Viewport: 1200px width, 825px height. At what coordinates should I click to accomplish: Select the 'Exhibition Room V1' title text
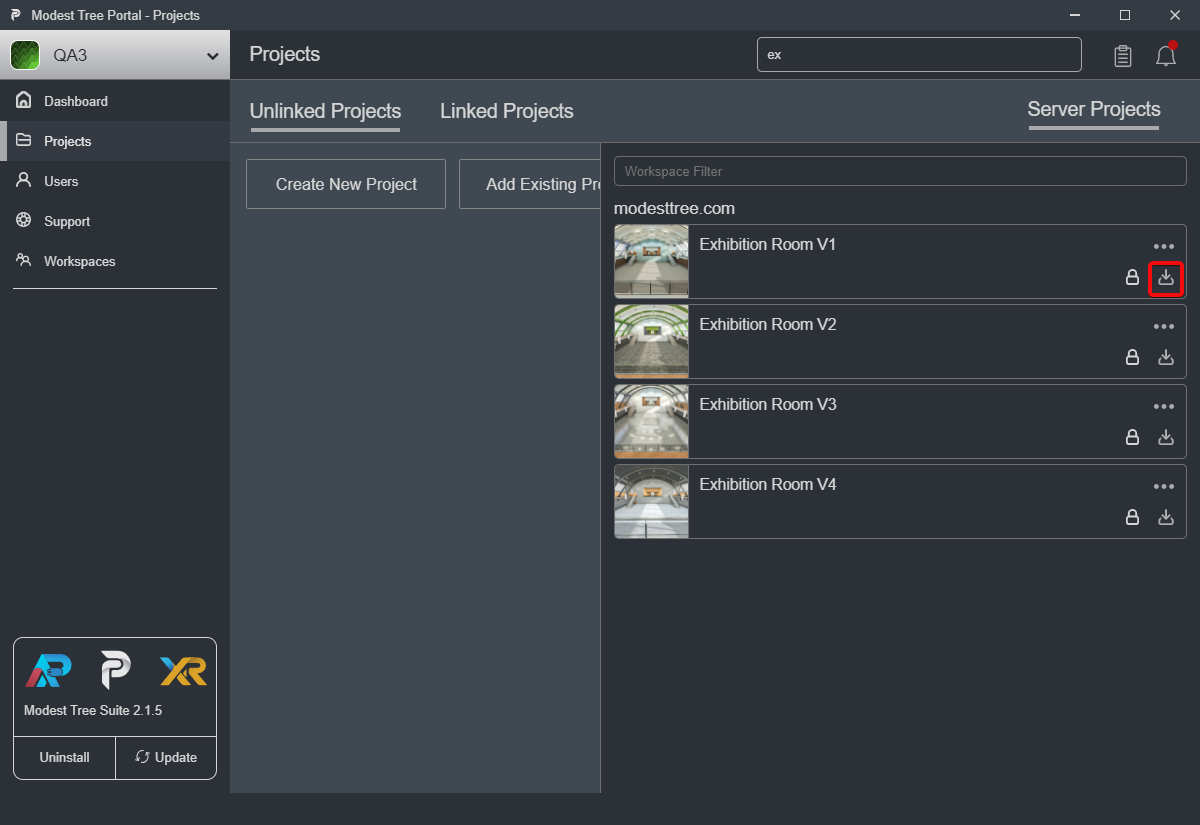(x=768, y=245)
